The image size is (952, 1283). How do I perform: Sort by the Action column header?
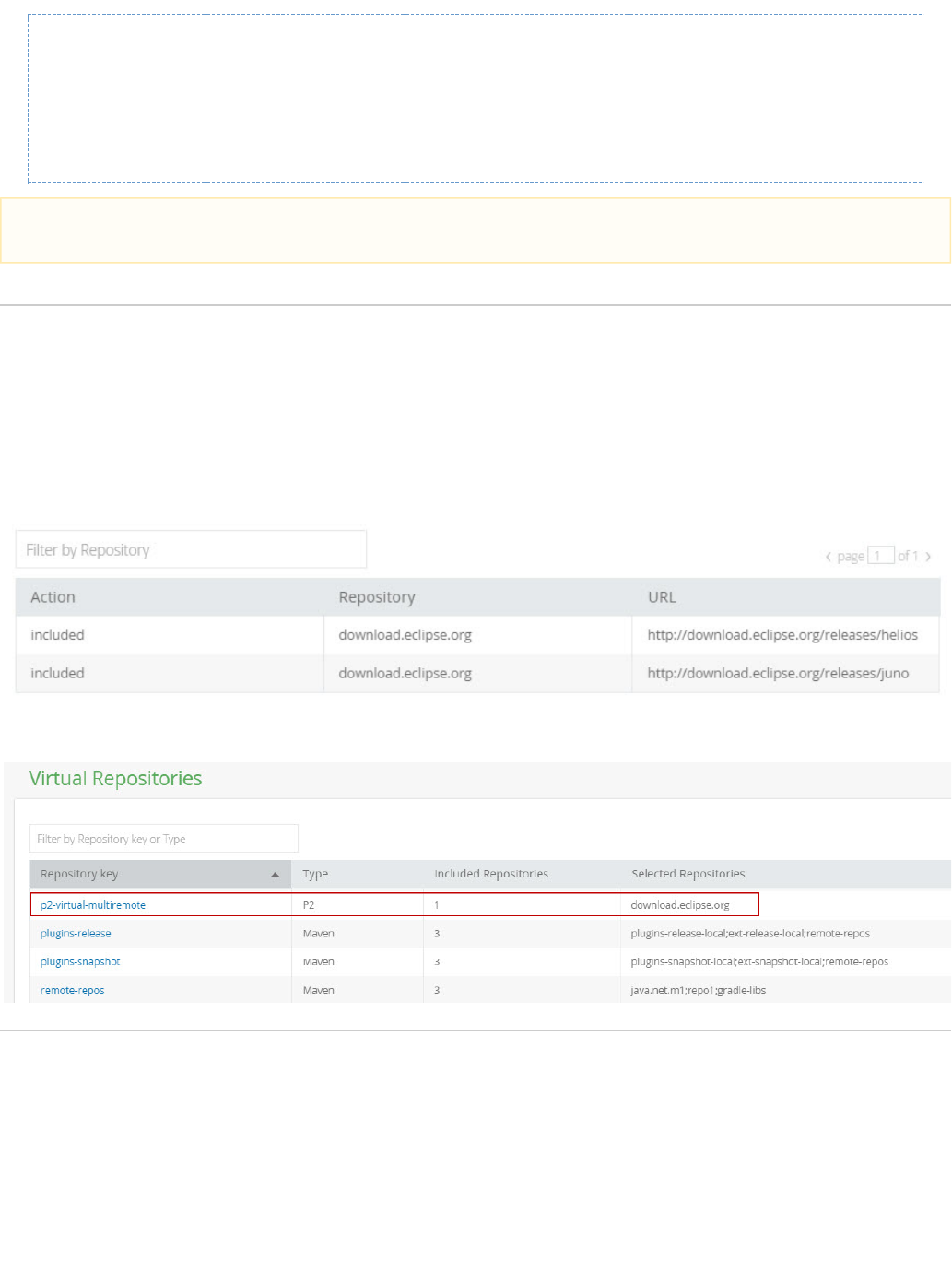click(x=53, y=597)
